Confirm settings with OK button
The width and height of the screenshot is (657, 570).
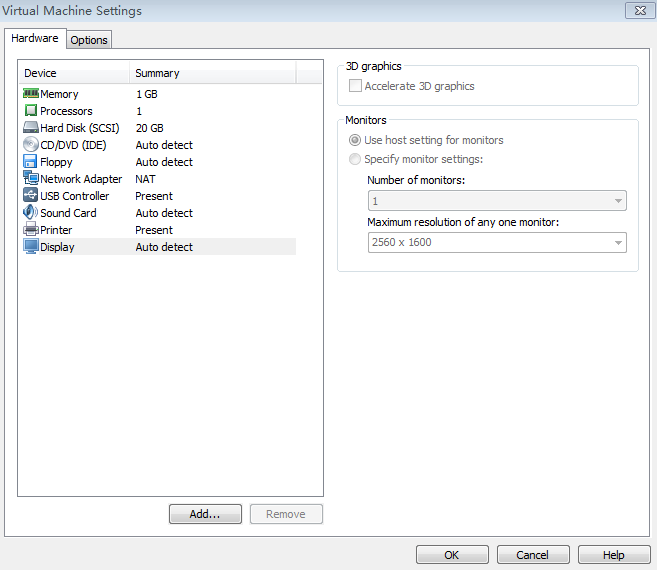pyautogui.click(x=452, y=555)
